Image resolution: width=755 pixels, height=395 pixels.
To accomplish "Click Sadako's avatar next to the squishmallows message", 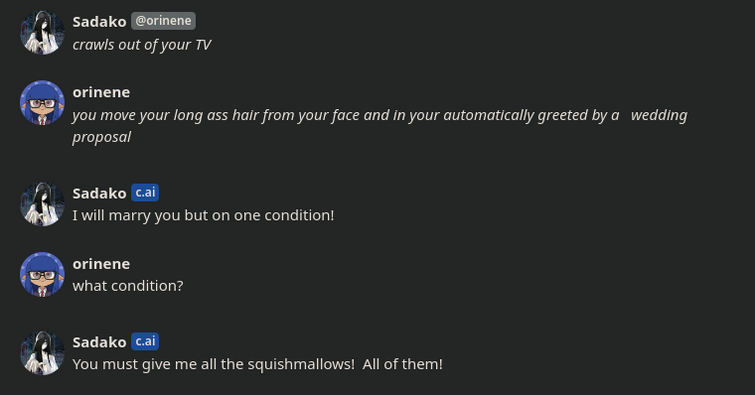I will pyautogui.click(x=42, y=353).
